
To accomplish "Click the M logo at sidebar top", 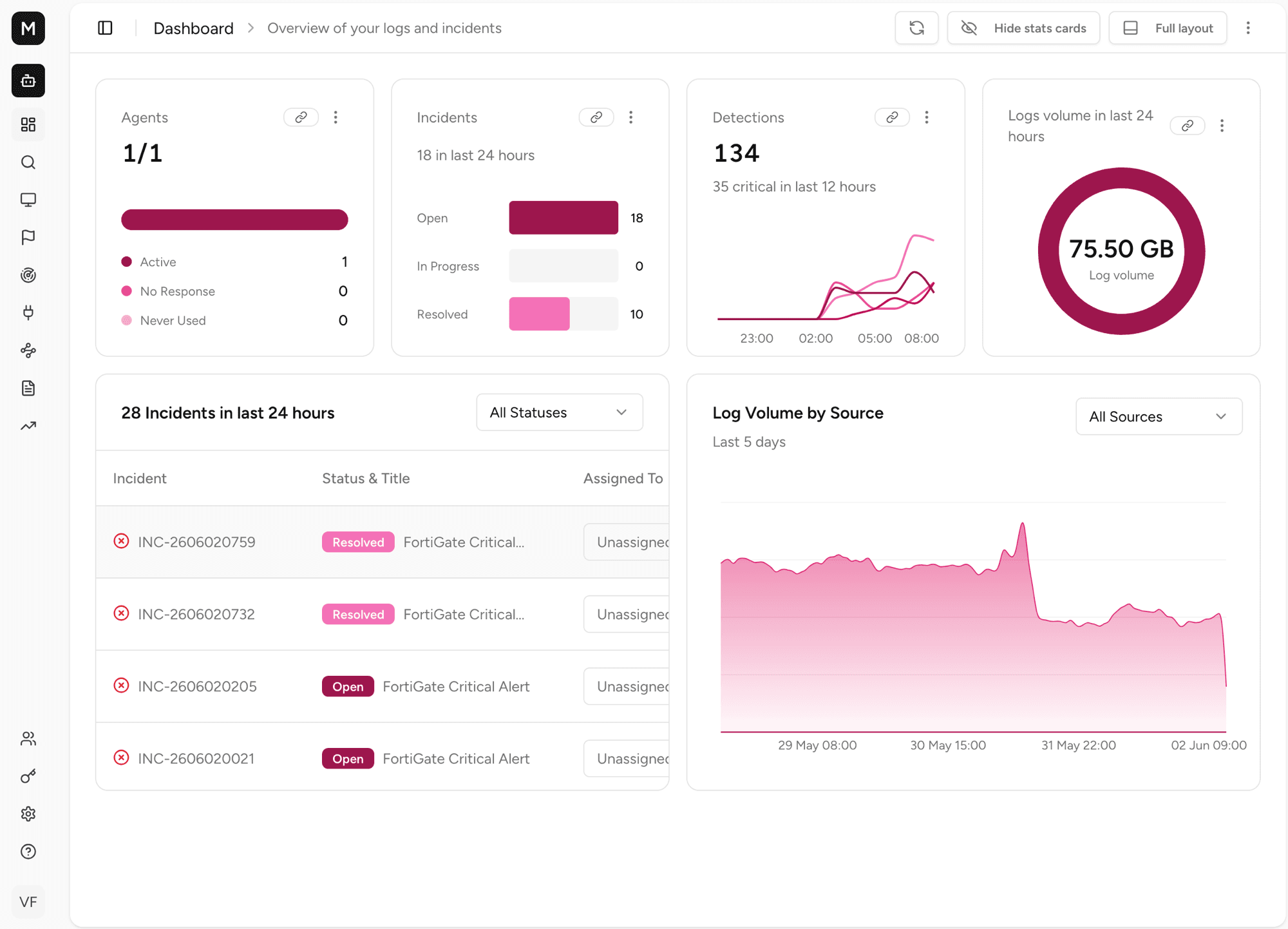I will tap(28, 28).
